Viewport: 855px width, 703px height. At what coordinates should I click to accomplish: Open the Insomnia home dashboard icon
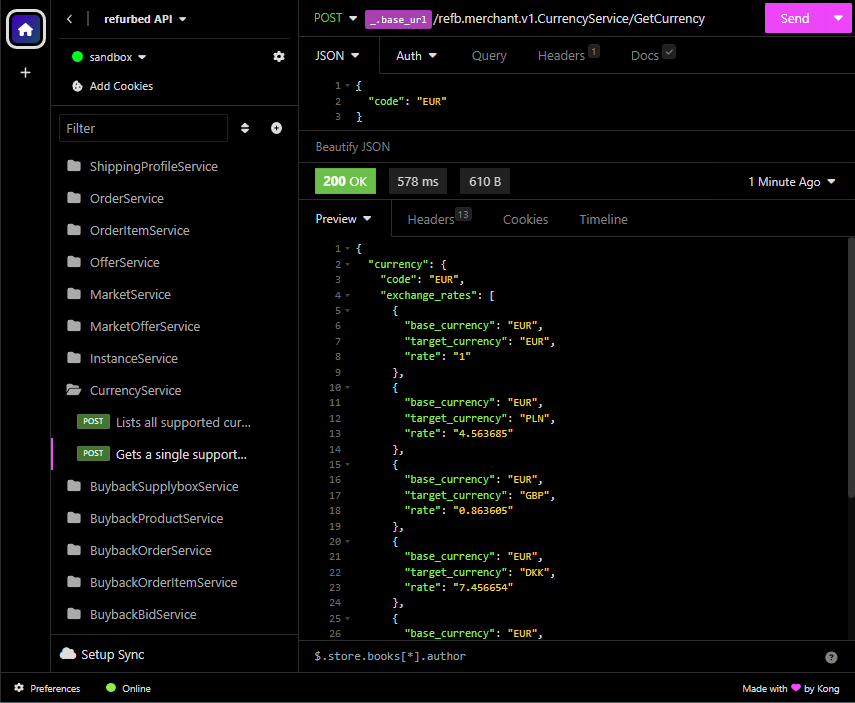[x=25, y=29]
